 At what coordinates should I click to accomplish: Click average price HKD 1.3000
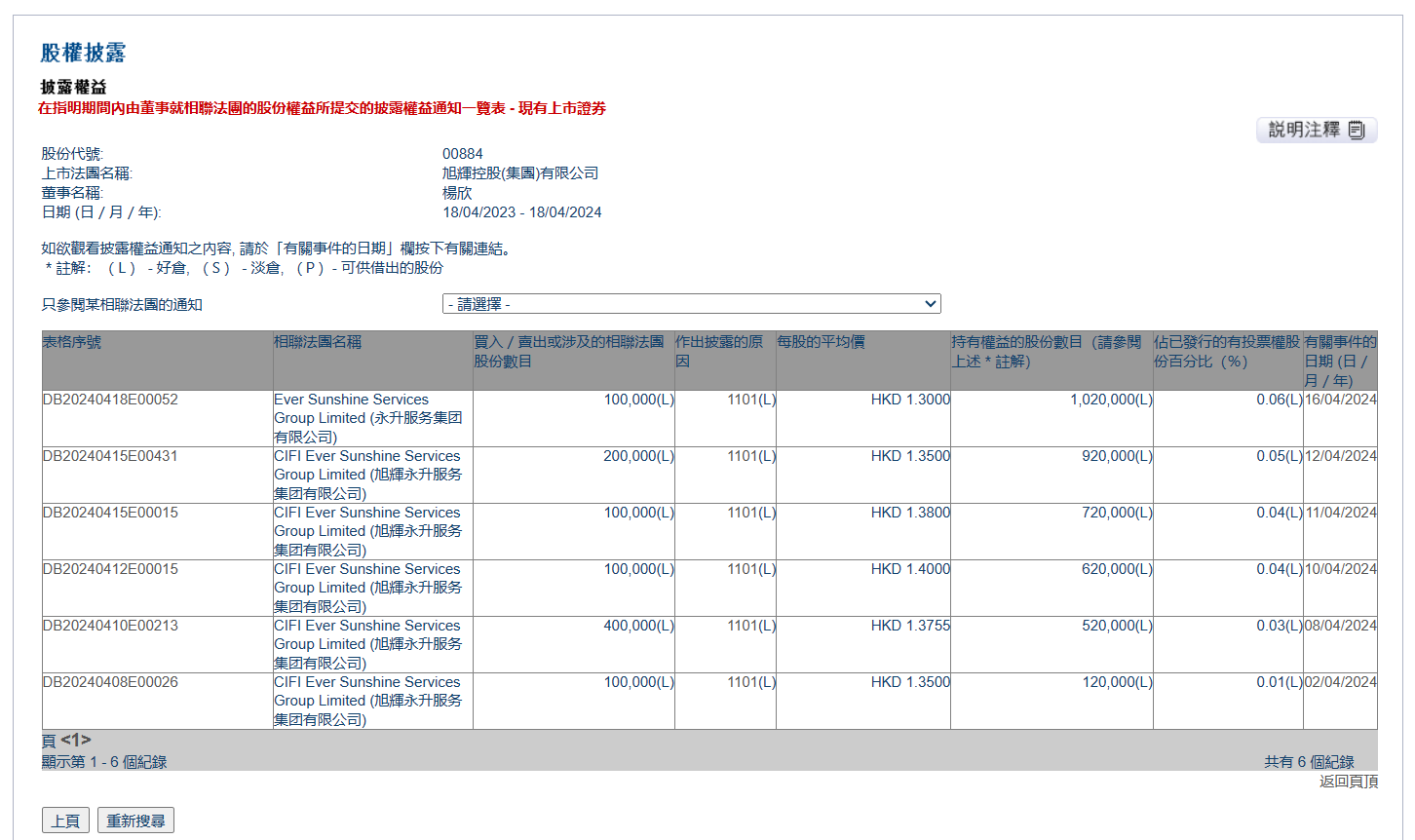(x=910, y=400)
